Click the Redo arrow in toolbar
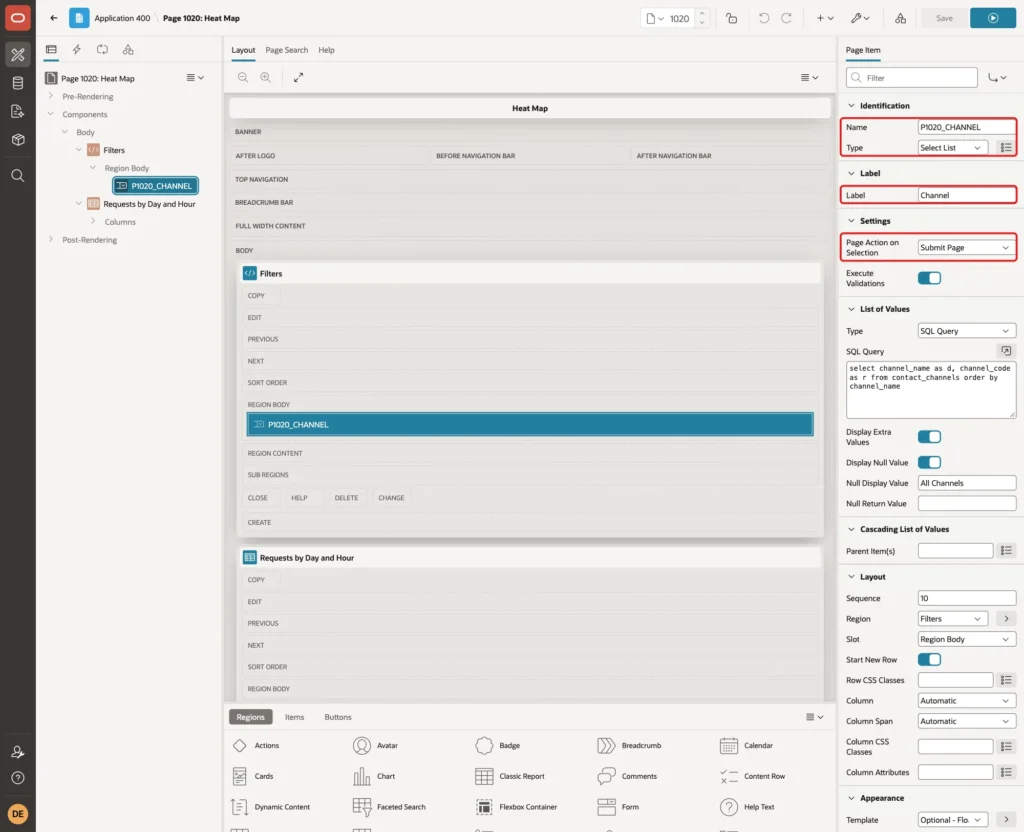The width and height of the screenshot is (1024, 832). [x=787, y=18]
